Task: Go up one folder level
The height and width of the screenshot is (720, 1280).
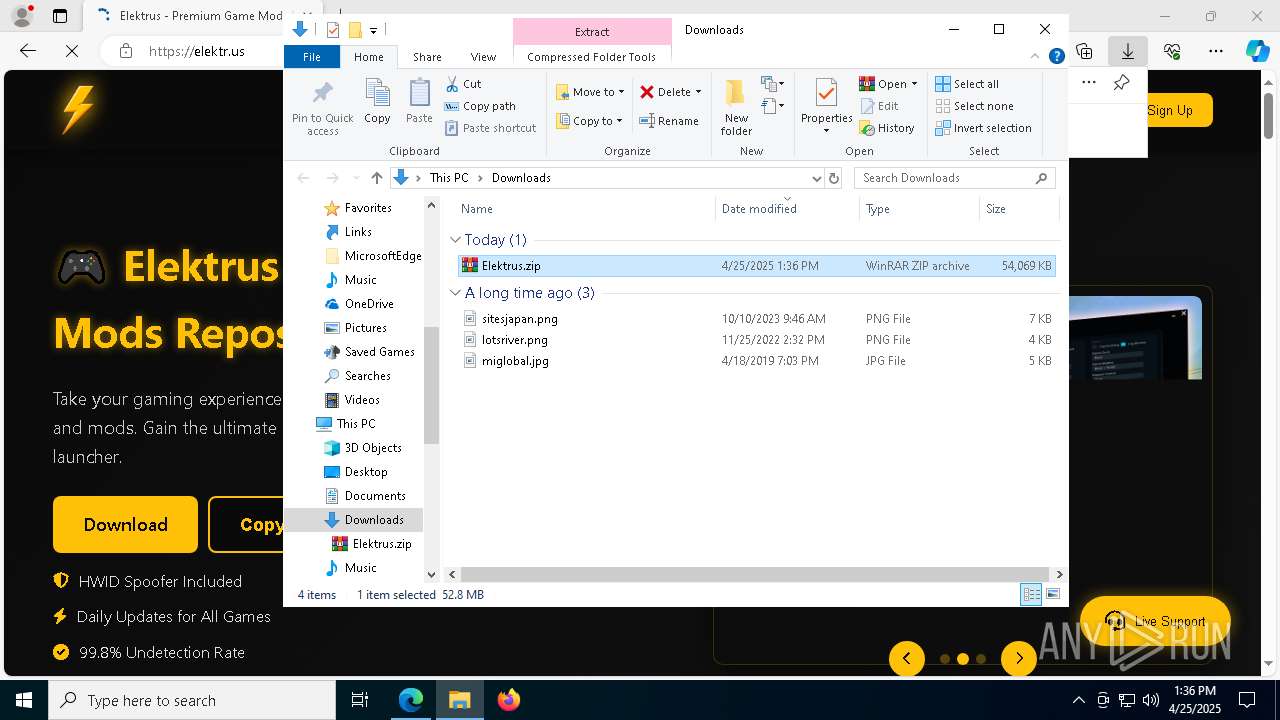Action: 376,178
